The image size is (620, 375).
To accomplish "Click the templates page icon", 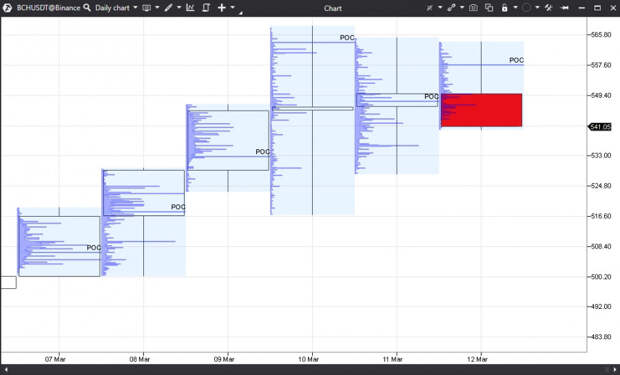I will coord(206,8).
